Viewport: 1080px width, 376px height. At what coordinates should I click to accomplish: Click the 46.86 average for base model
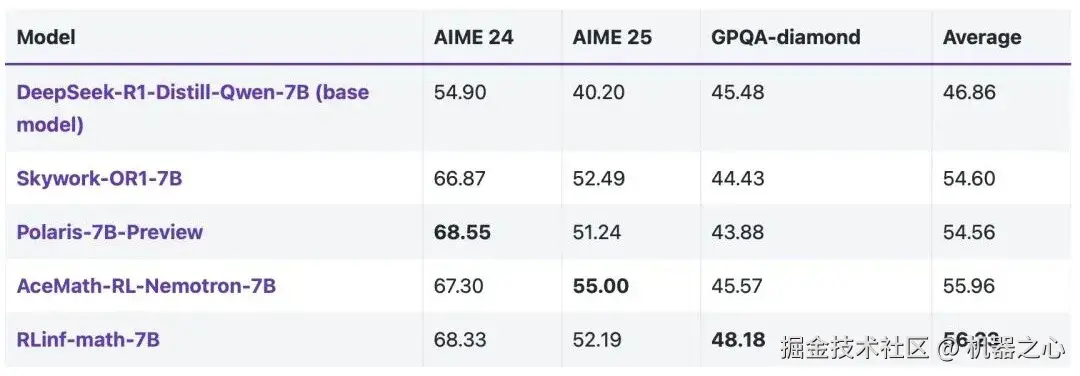[969, 92]
